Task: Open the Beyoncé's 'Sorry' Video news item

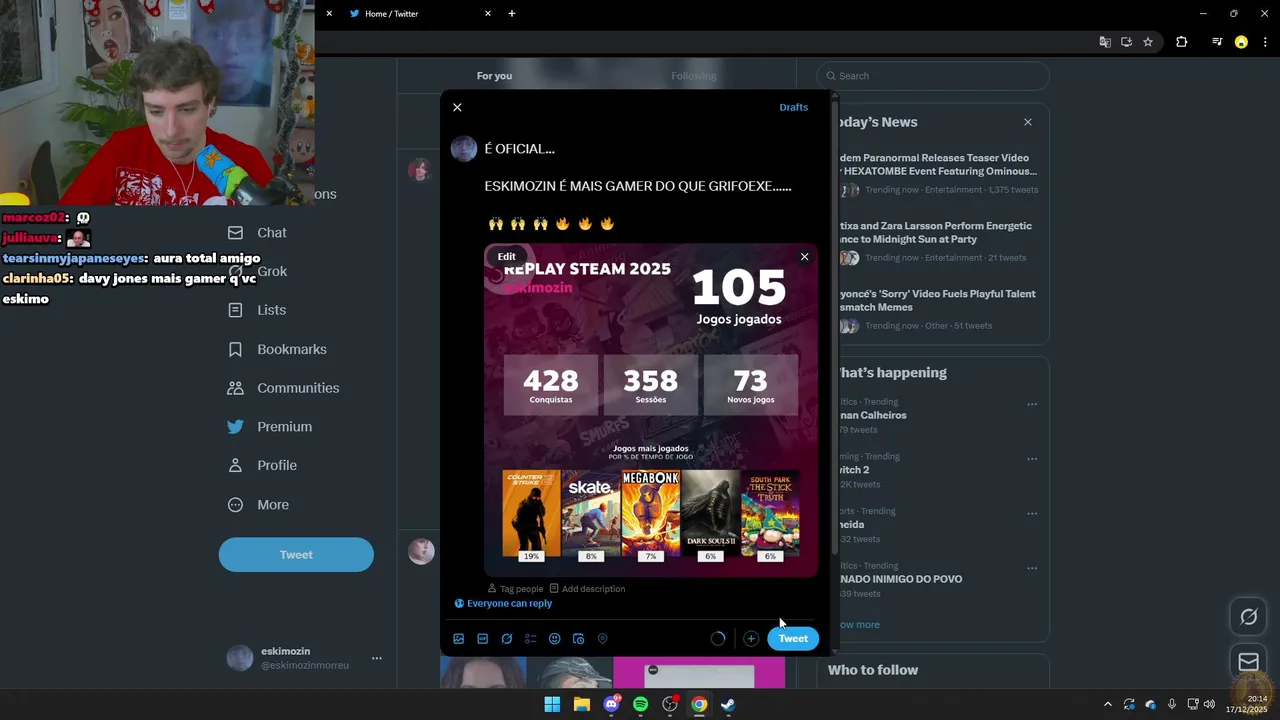Action: (x=937, y=309)
